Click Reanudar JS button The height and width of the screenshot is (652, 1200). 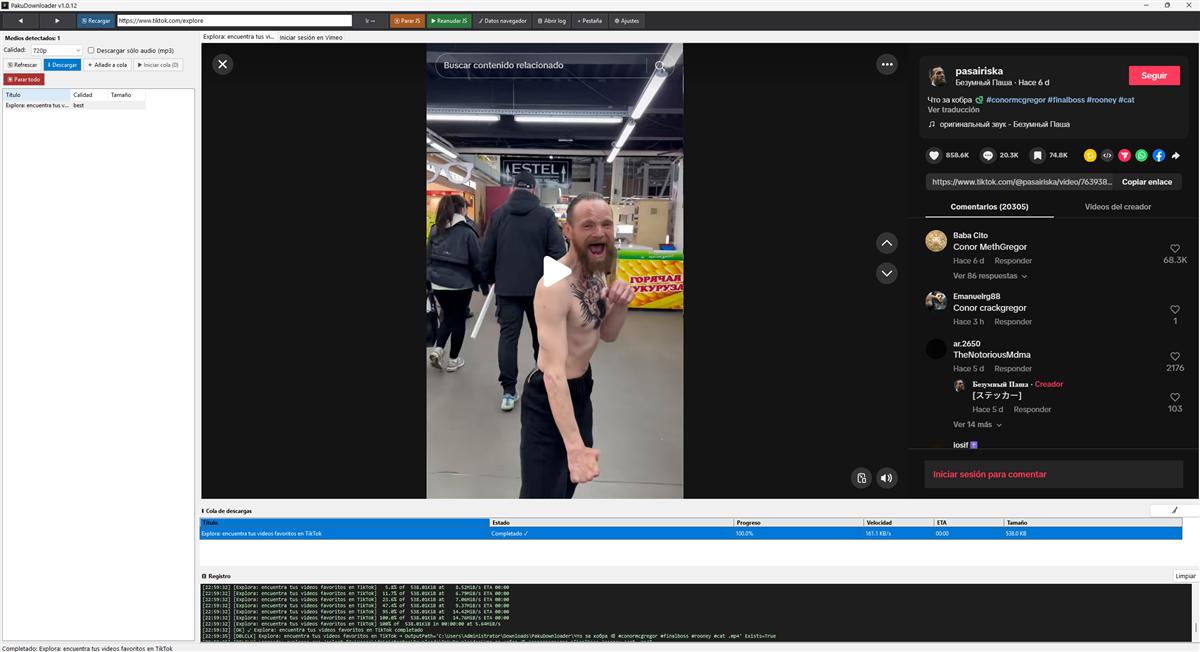pos(450,20)
